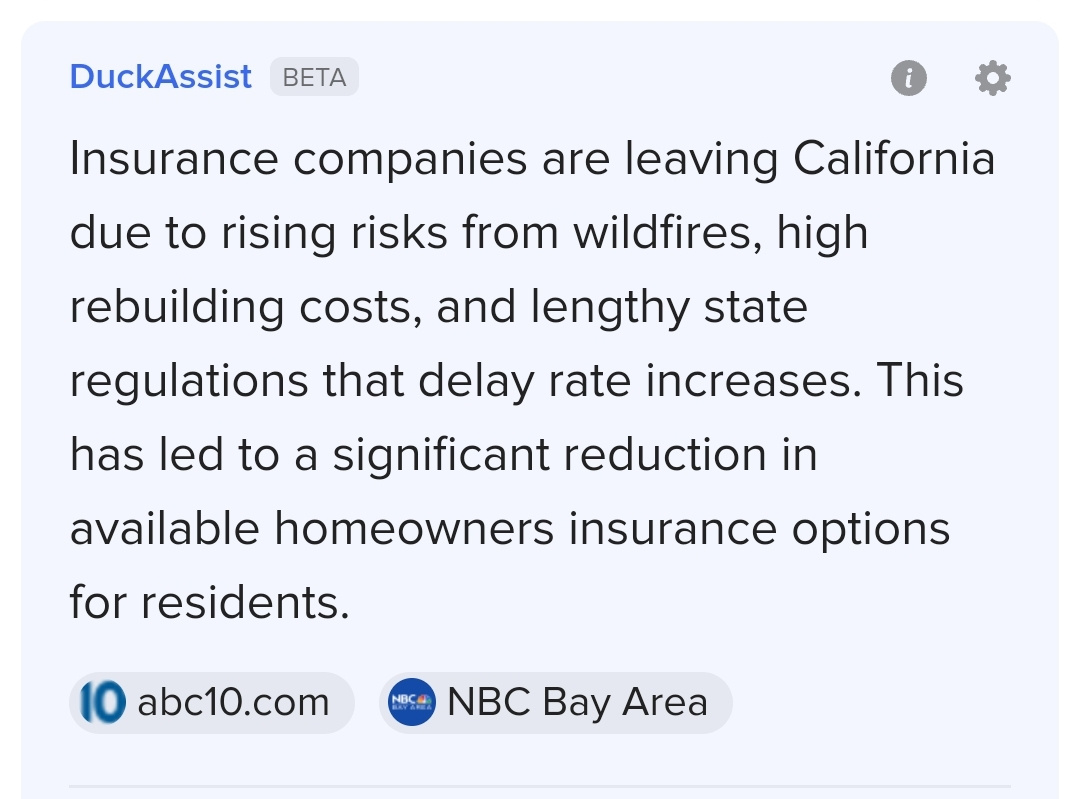Open the NBC Bay Area source
Screen dimensions: 1080x799
(x=577, y=702)
